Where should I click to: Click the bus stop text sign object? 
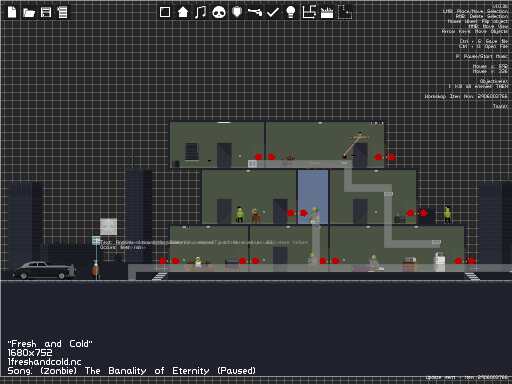[x=96, y=240]
